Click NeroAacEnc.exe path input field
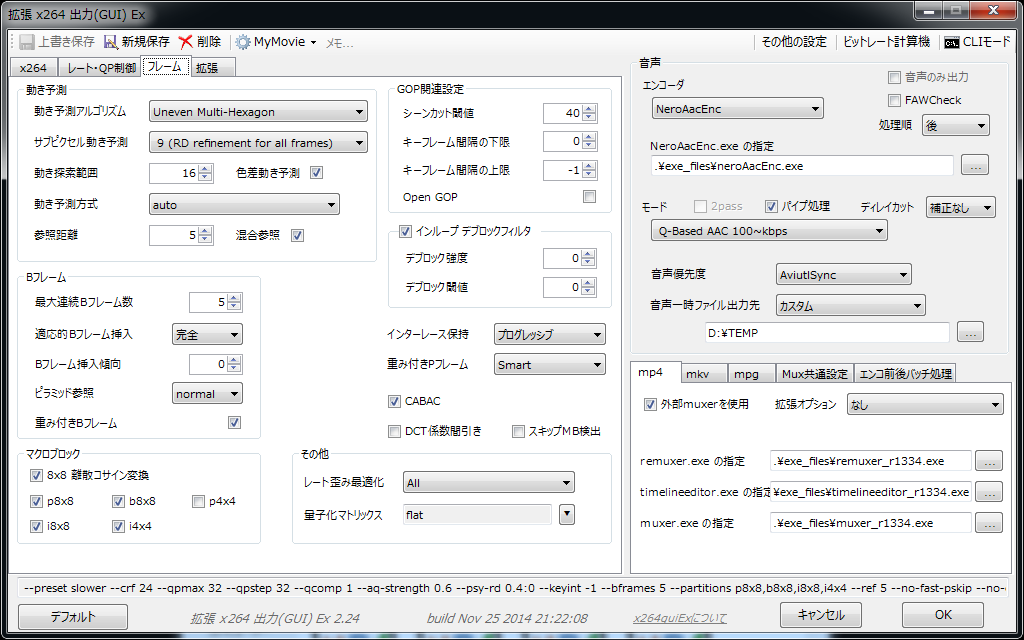The width and height of the screenshot is (1024, 640). (x=802, y=166)
